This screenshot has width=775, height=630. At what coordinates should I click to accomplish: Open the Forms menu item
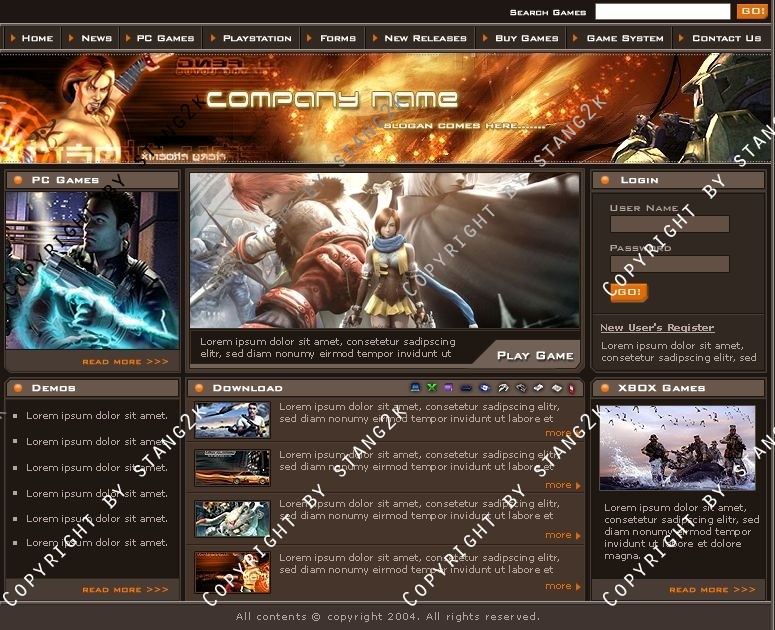338,38
